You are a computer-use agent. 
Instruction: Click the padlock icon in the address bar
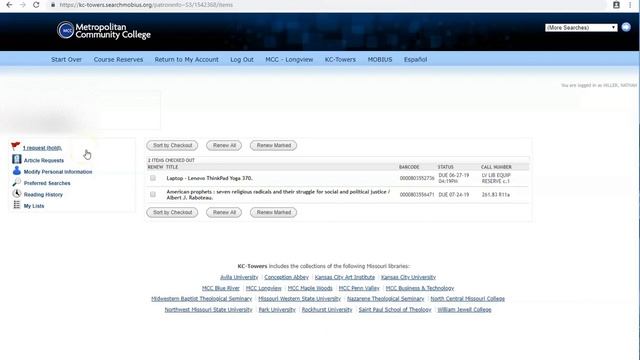pos(53,5)
